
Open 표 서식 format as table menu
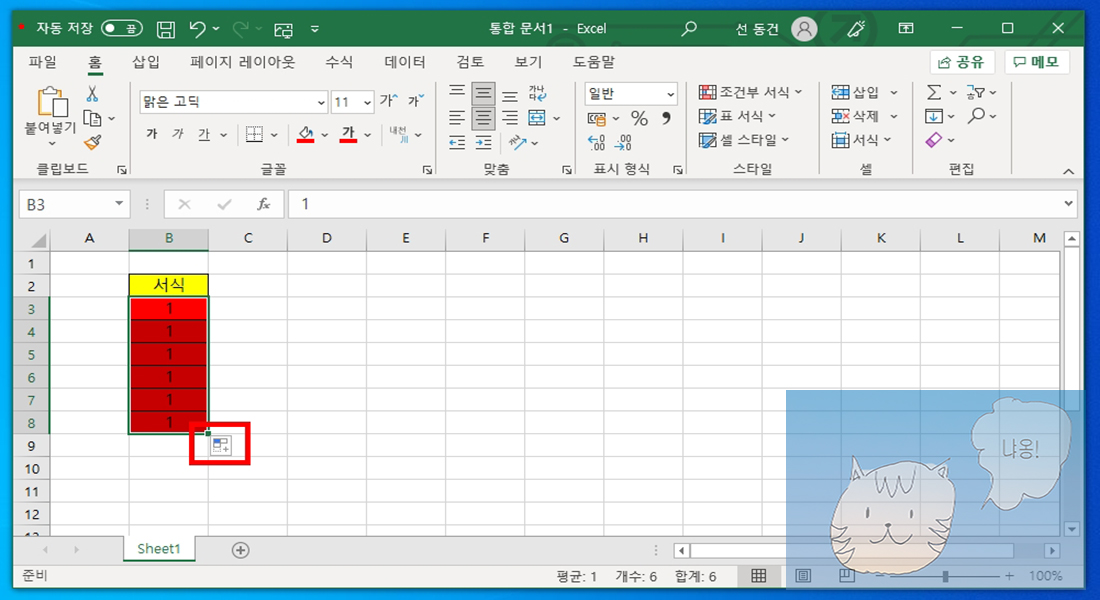(737, 116)
